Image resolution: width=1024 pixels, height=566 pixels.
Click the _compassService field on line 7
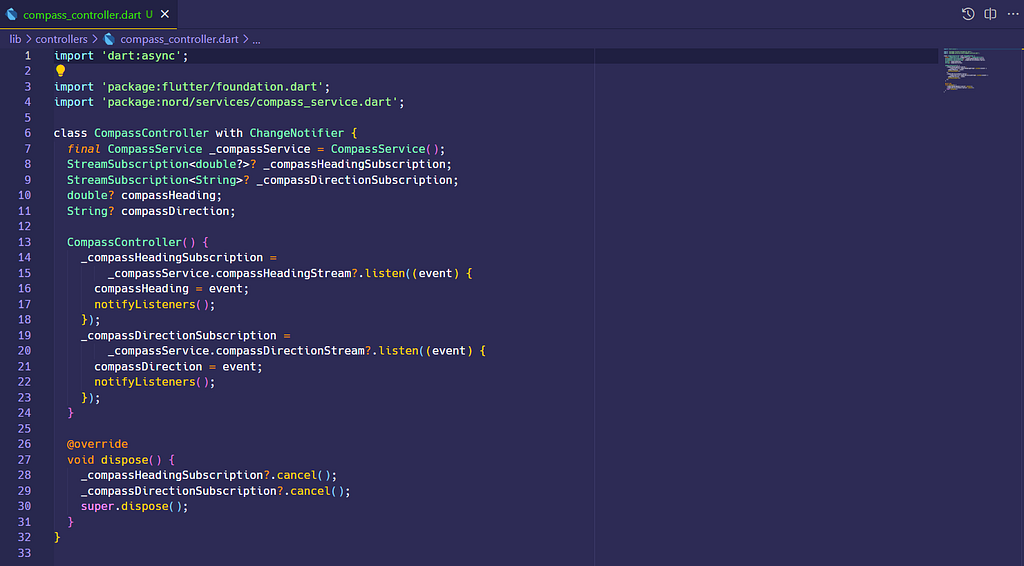(x=260, y=149)
